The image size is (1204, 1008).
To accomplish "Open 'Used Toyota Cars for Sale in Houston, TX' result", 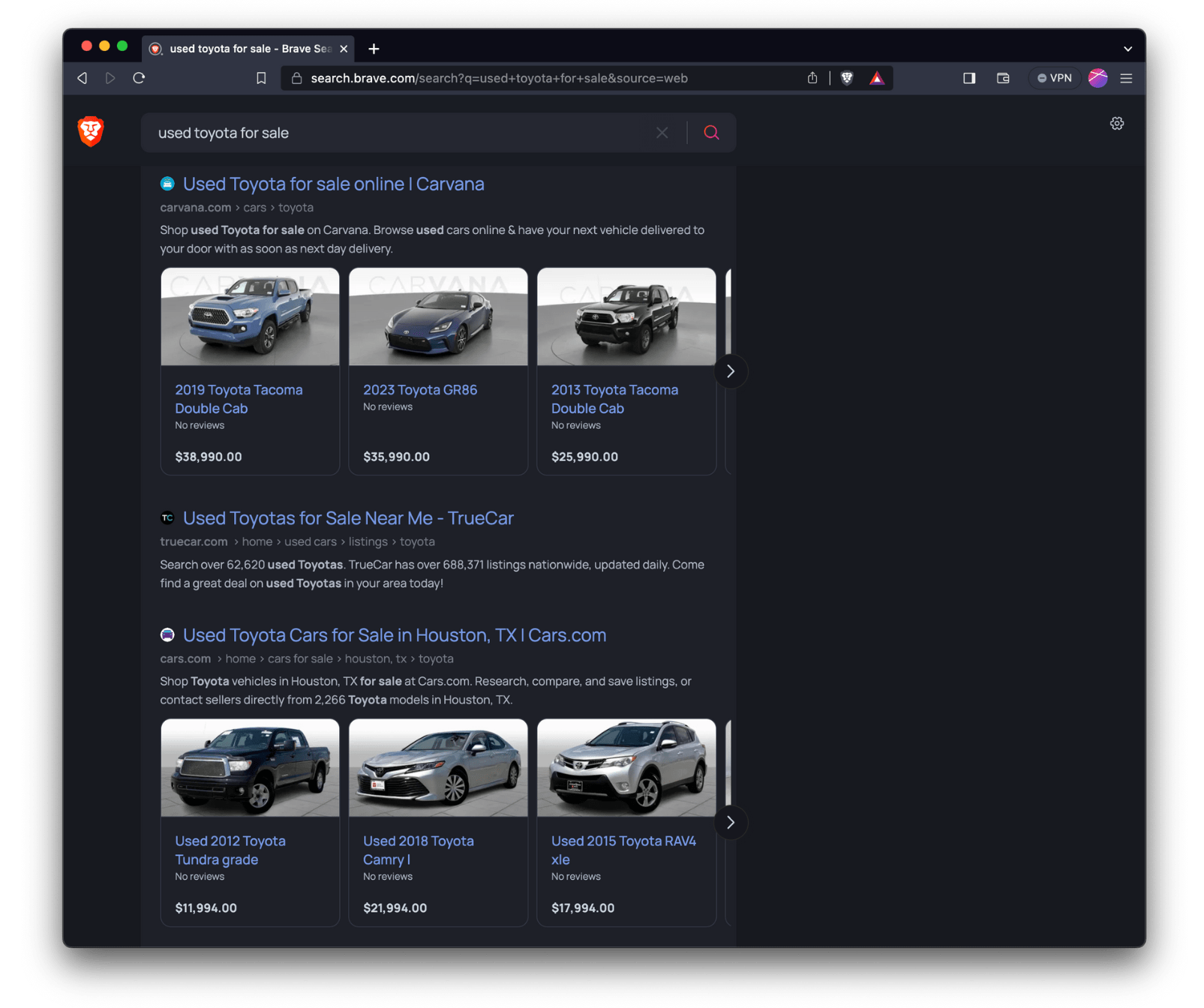I will point(395,635).
